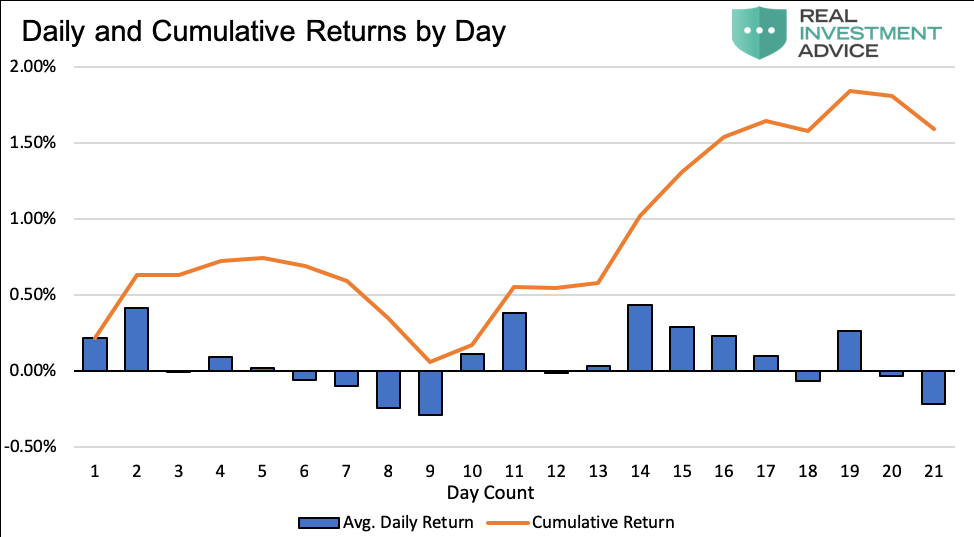
Task: Click the Day 2 blue bar
Action: (137, 339)
